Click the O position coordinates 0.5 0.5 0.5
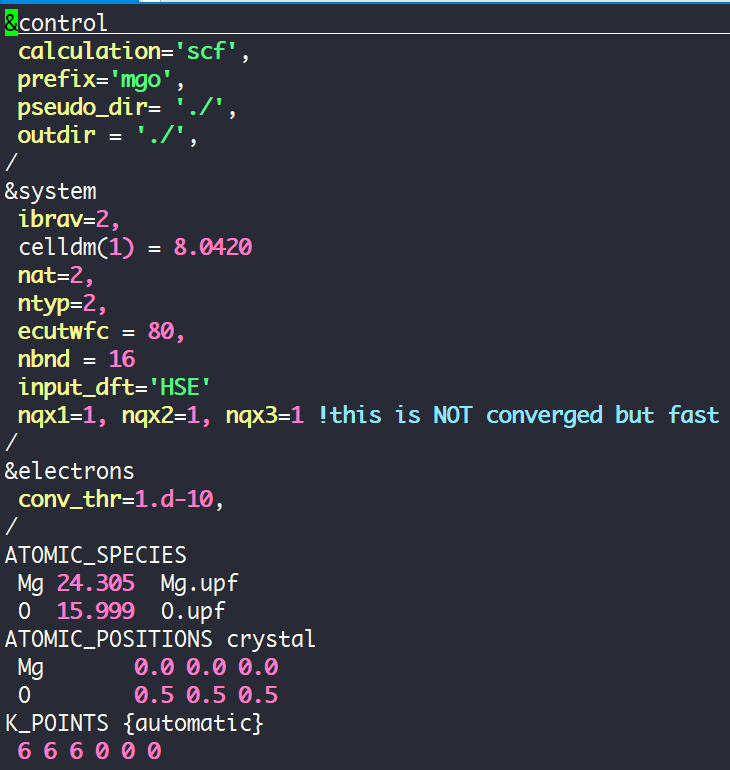This screenshot has height=770, width=730. point(206,695)
